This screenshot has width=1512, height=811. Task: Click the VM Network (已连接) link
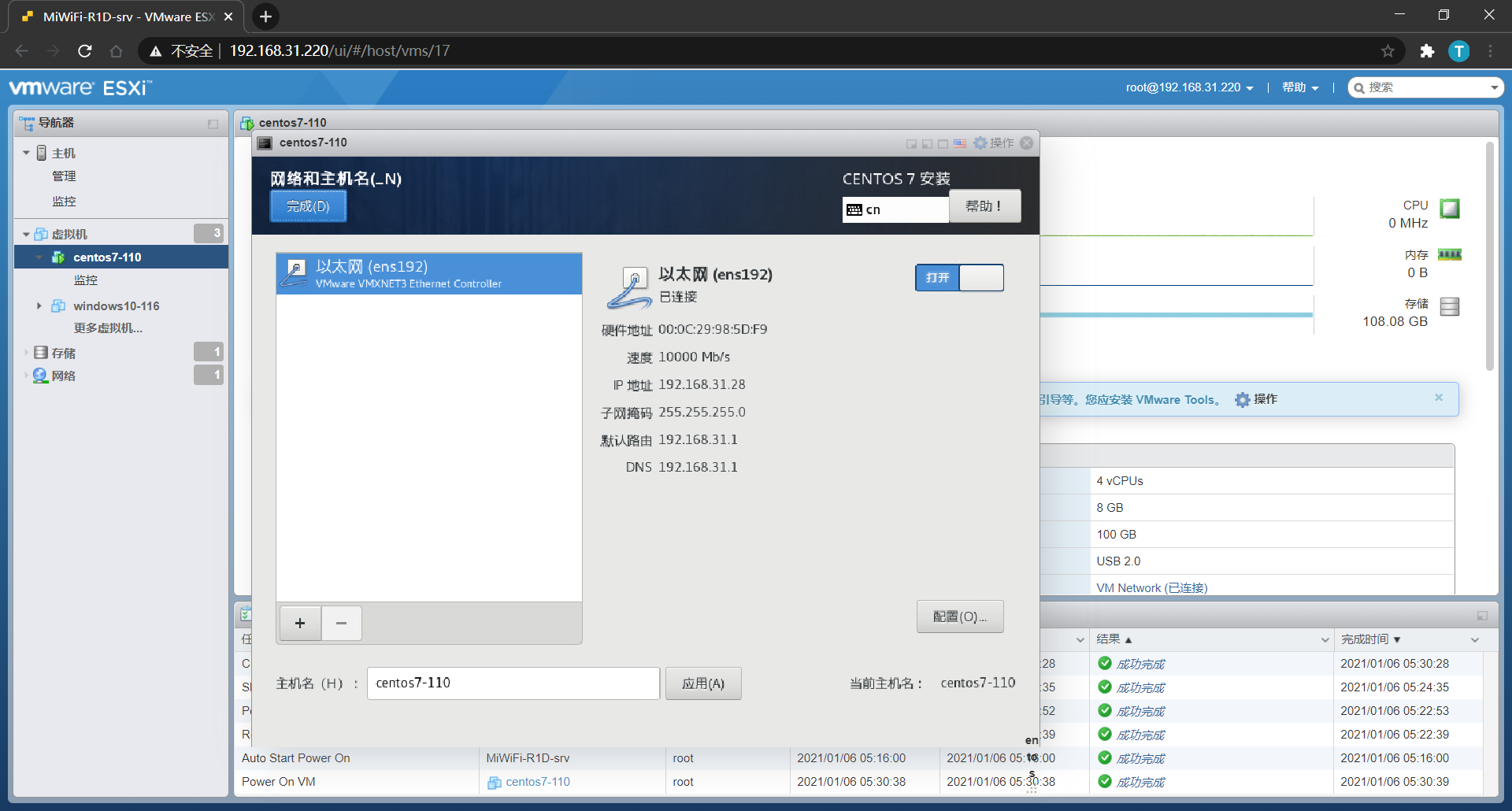(x=1151, y=588)
